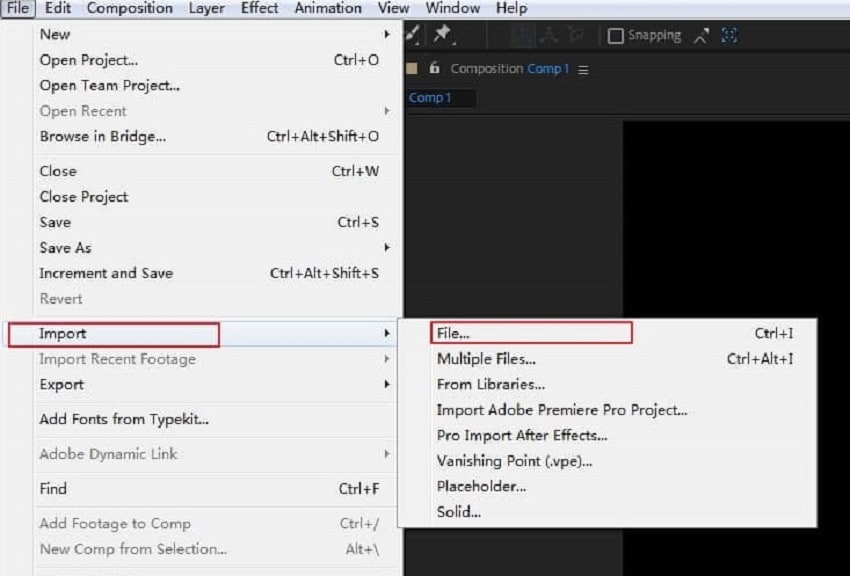
Task: Click the Comp 1 breadcrumb tab
Action: pyautogui.click(x=430, y=98)
